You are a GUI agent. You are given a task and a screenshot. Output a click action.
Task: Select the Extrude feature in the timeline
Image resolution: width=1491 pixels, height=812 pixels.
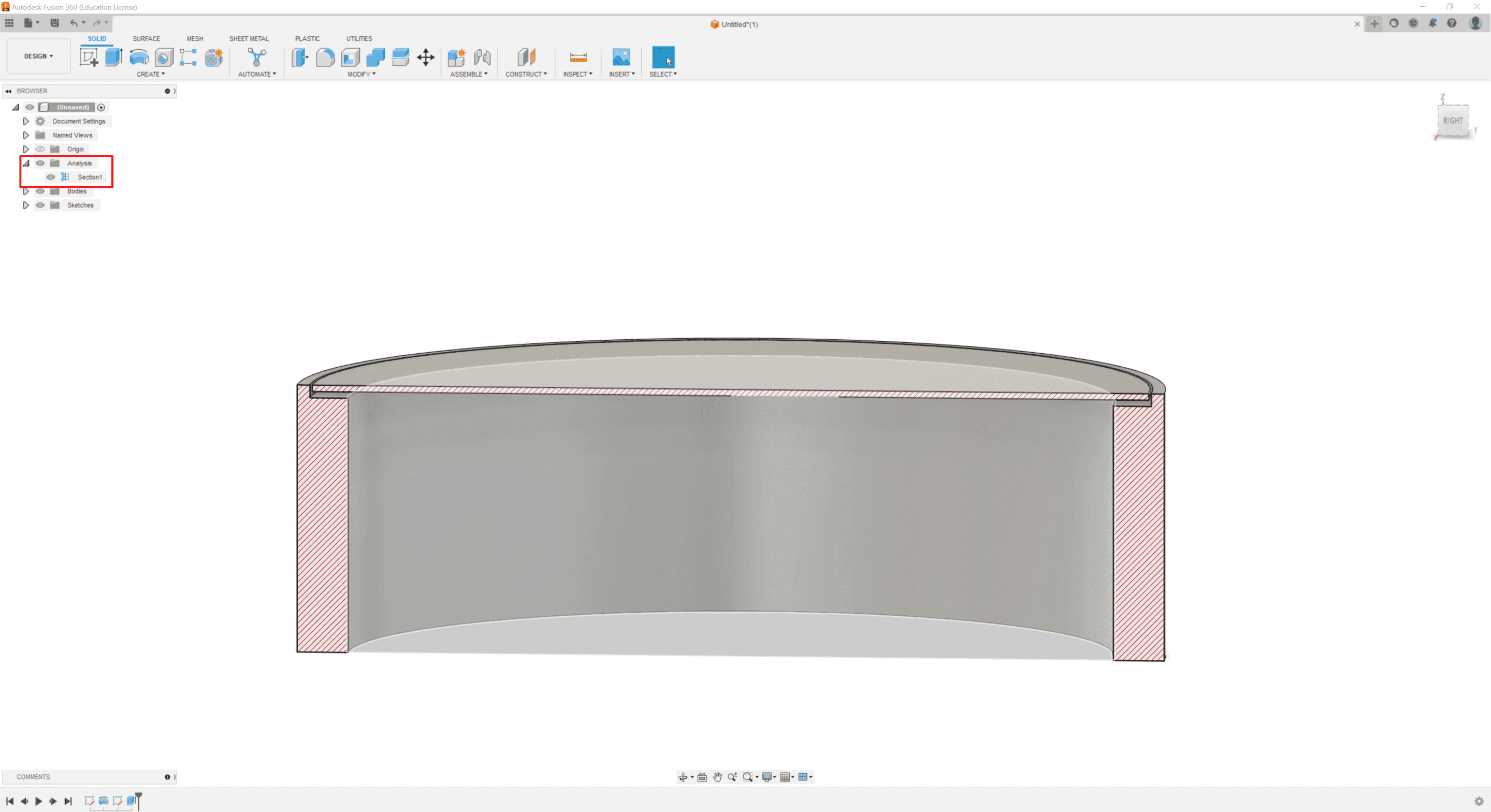point(132,801)
